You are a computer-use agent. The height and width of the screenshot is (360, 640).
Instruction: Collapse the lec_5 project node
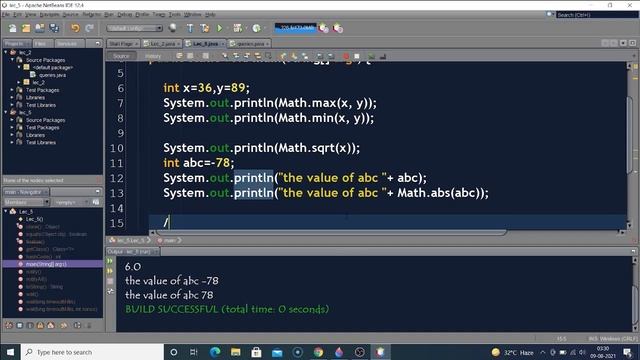click(x=6, y=112)
